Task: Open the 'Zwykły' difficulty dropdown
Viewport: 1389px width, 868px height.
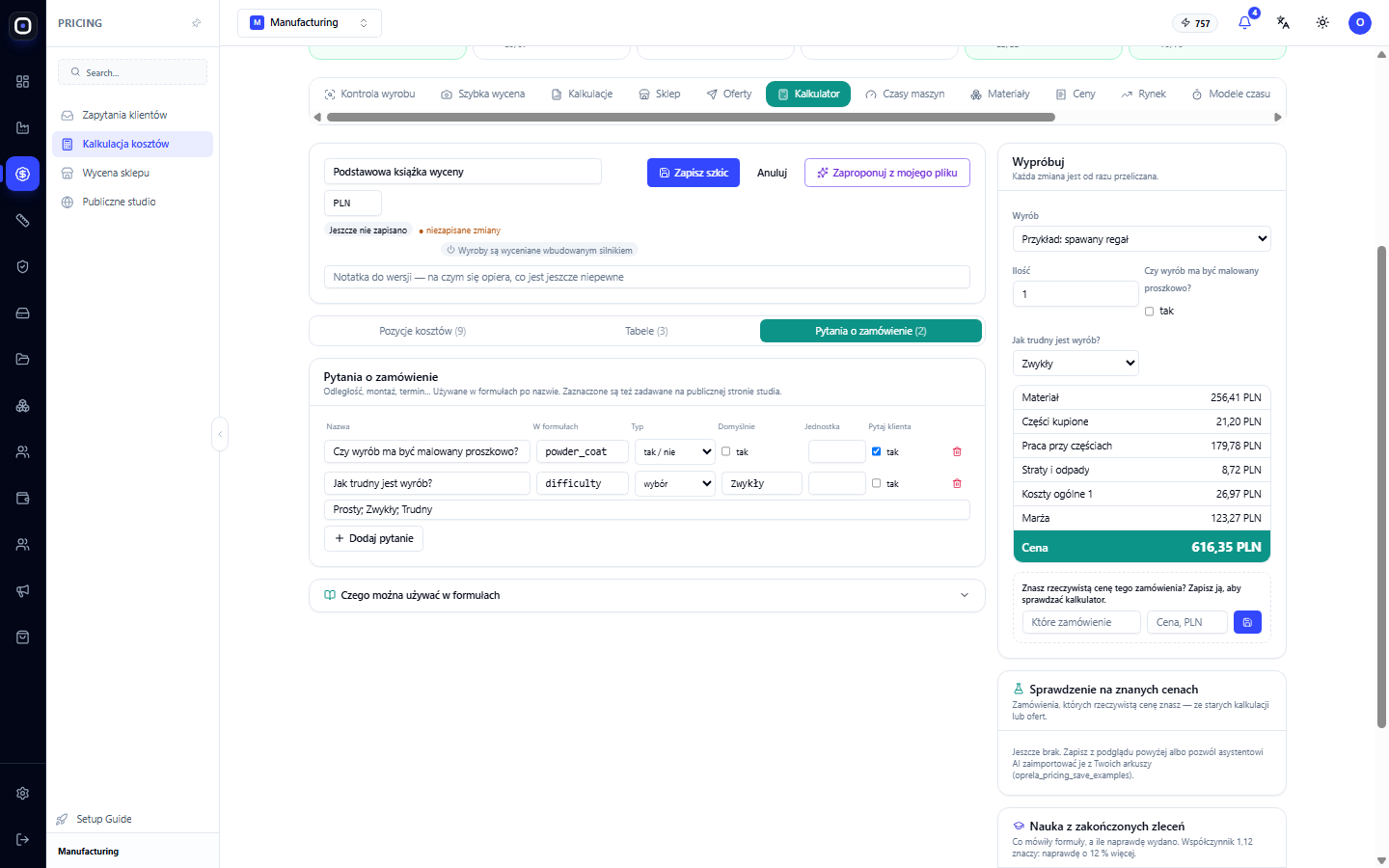Action: [x=1076, y=364]
